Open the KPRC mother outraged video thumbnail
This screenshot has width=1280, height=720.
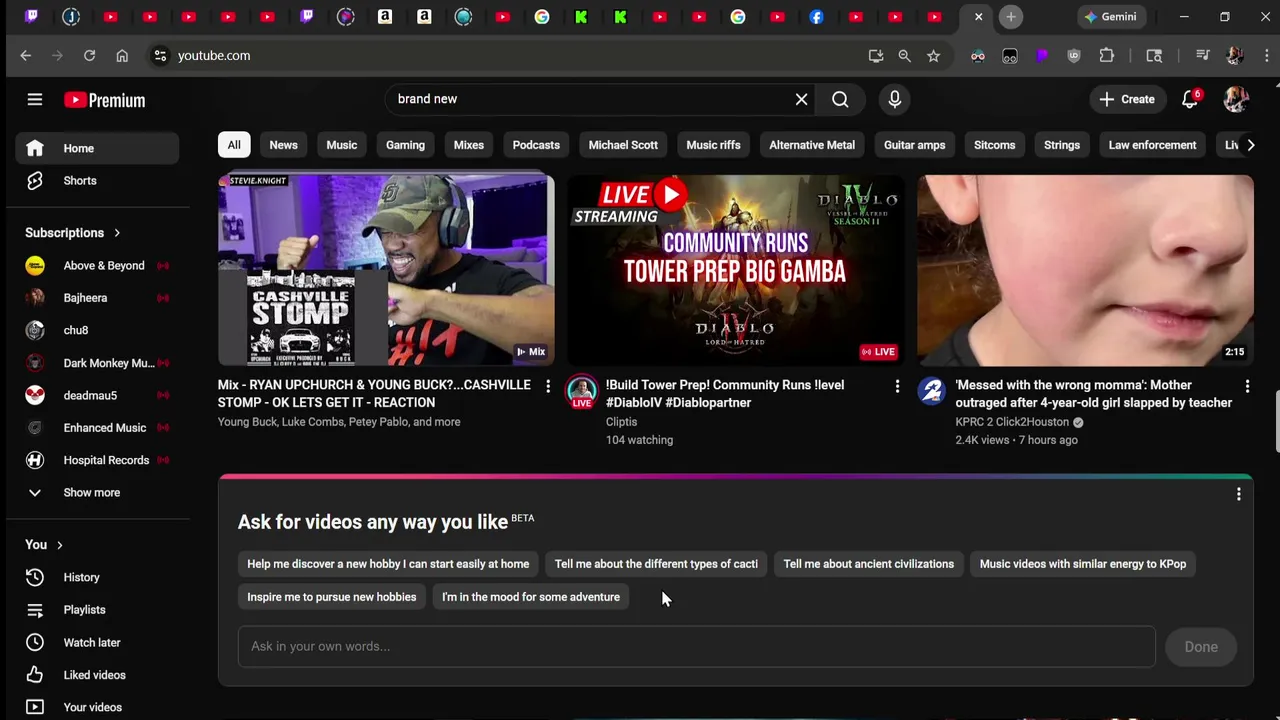[x=1085, y=270]
